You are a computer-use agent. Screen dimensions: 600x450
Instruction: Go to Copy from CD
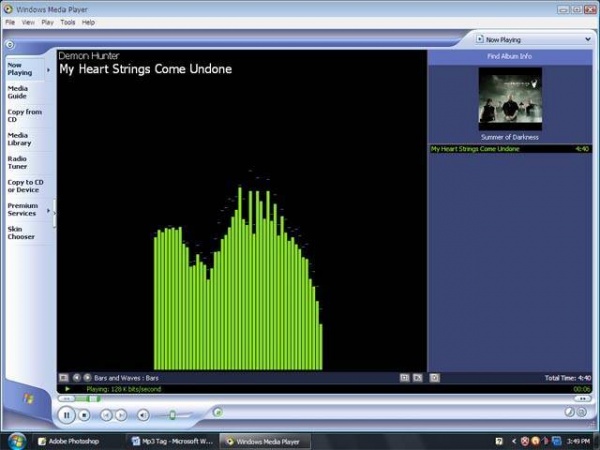[x=24, y=116]
